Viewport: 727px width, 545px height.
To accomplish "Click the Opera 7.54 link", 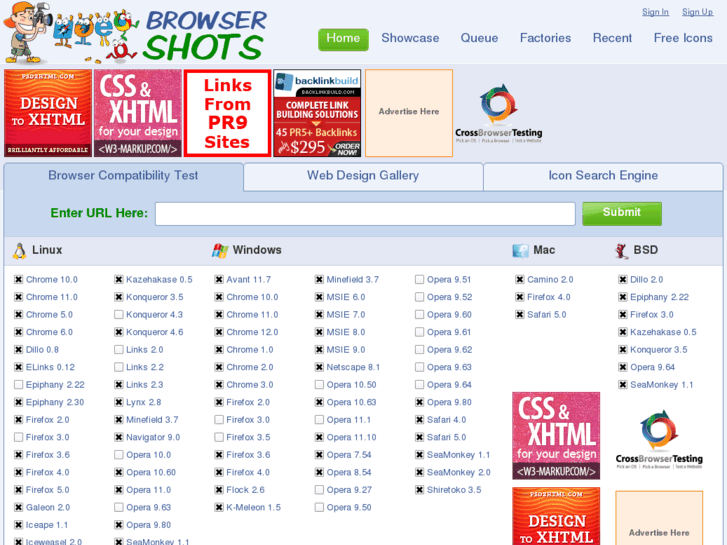I will tap(349, 455).
